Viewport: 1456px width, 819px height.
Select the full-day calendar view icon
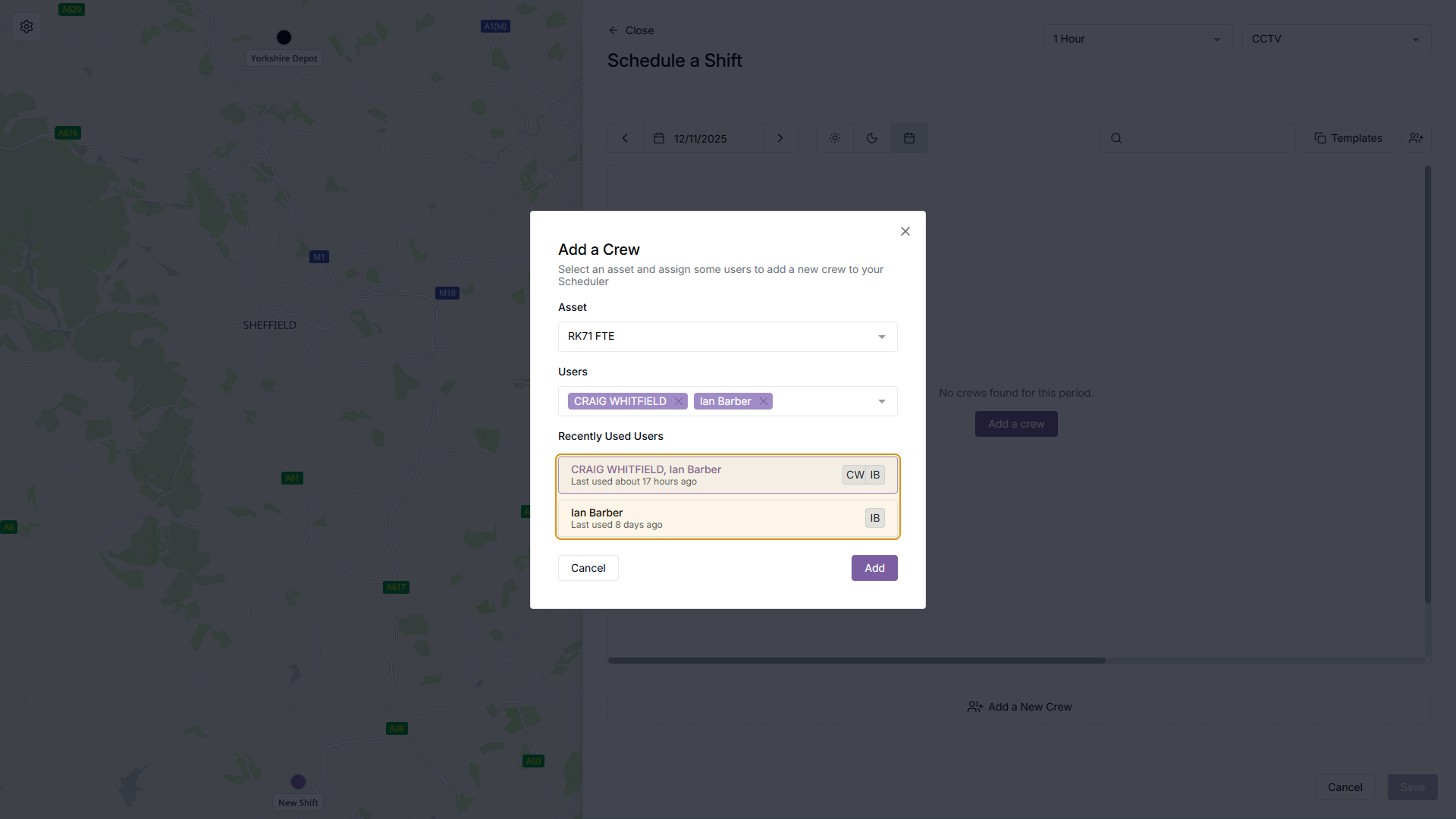(x=909, y=138)
